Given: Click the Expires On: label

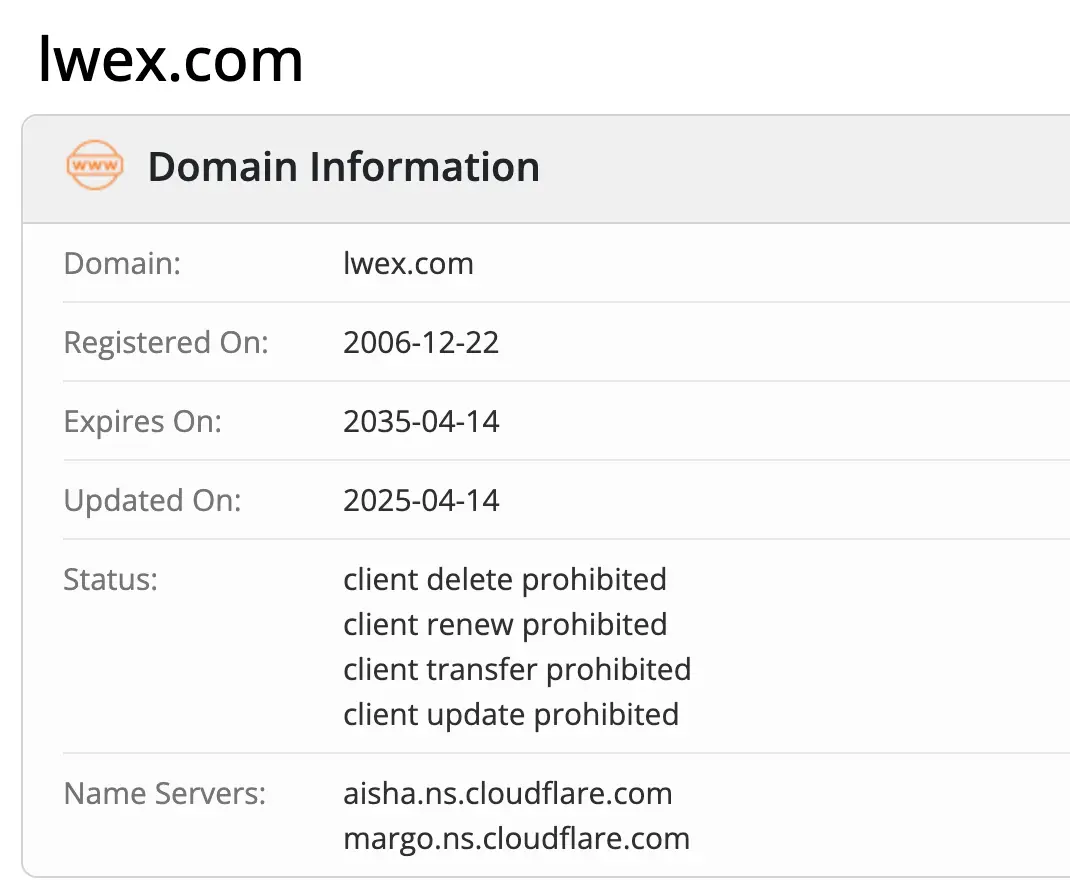Looking at the screenshot, I should coord(143,422).
